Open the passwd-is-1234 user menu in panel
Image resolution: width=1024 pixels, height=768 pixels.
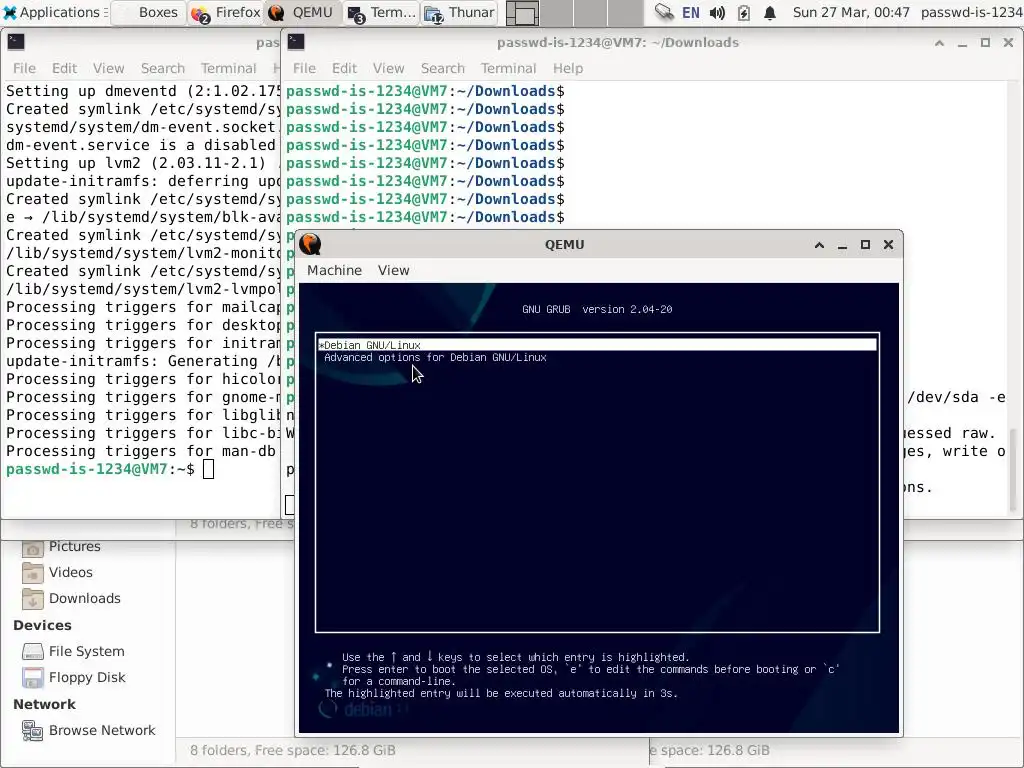click(x=972, y=12)
